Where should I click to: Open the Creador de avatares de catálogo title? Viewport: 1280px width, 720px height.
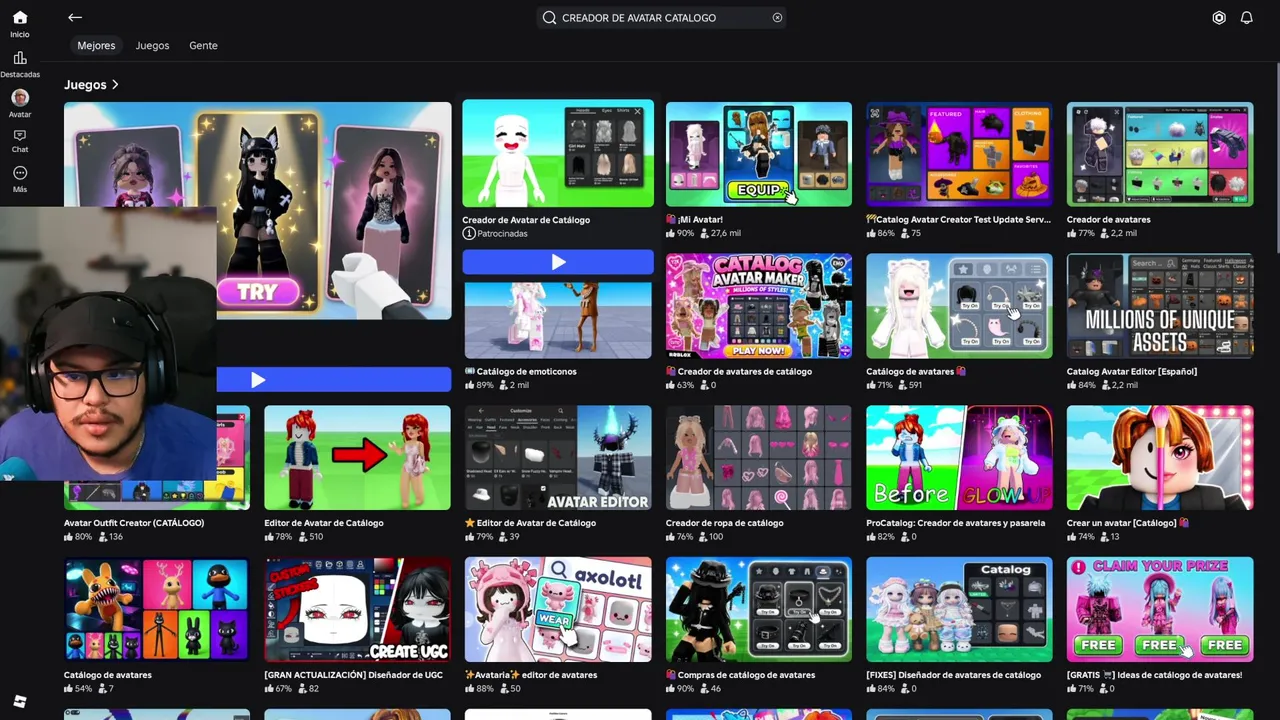tap(739, 371)
